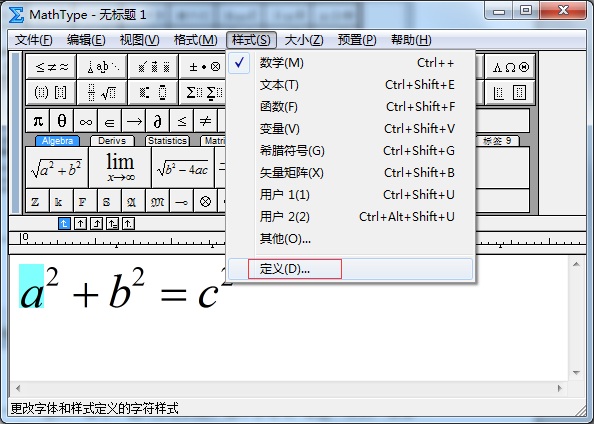Open the 大小(Z) menu
Screen dimensions: 594x424
[304, 40]
